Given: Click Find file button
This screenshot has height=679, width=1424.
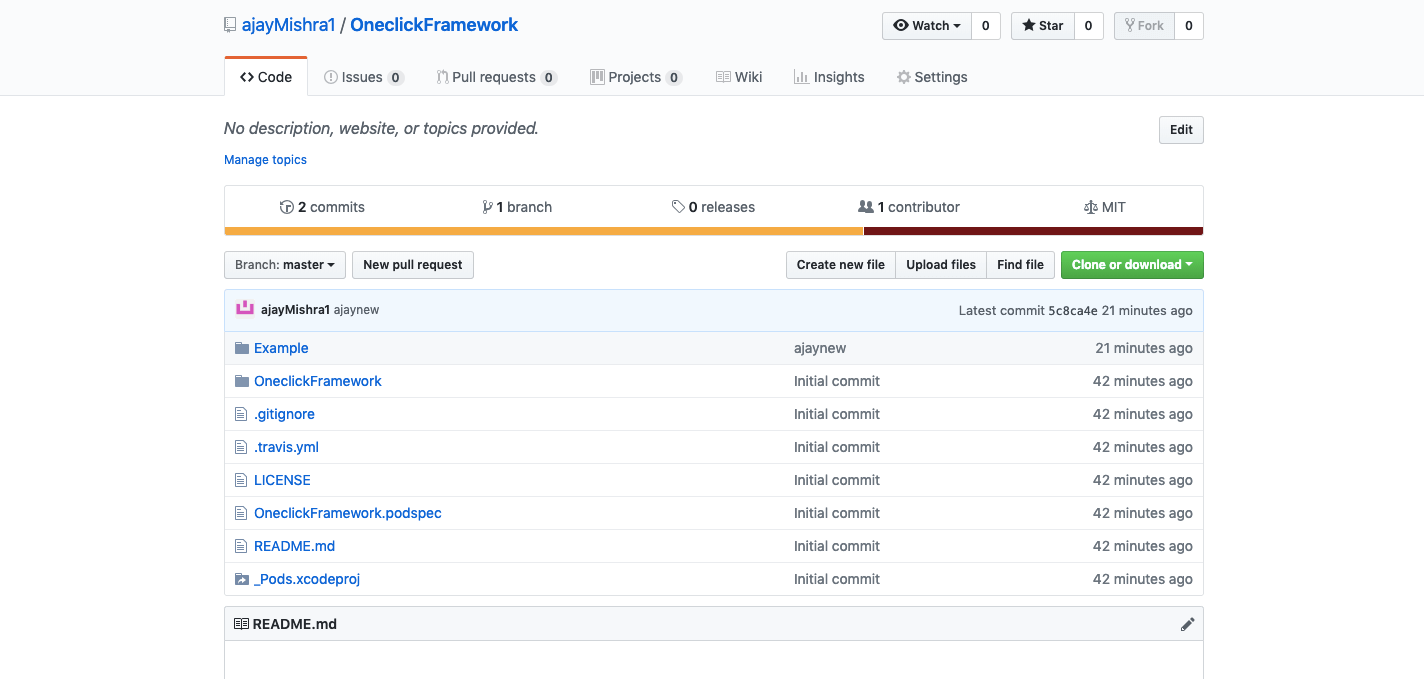Looking at the screenshot, I should coord(1020,265).
